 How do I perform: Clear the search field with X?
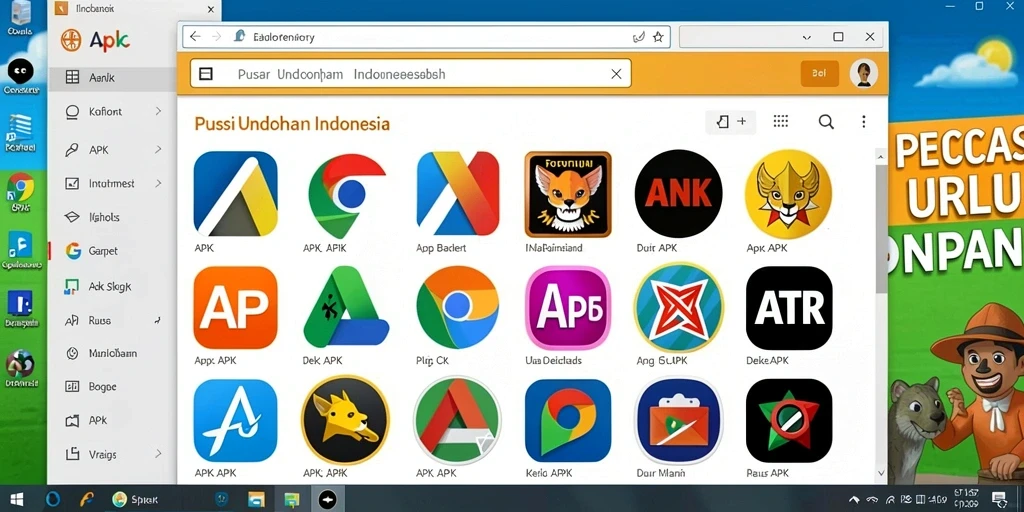[616, 74]
